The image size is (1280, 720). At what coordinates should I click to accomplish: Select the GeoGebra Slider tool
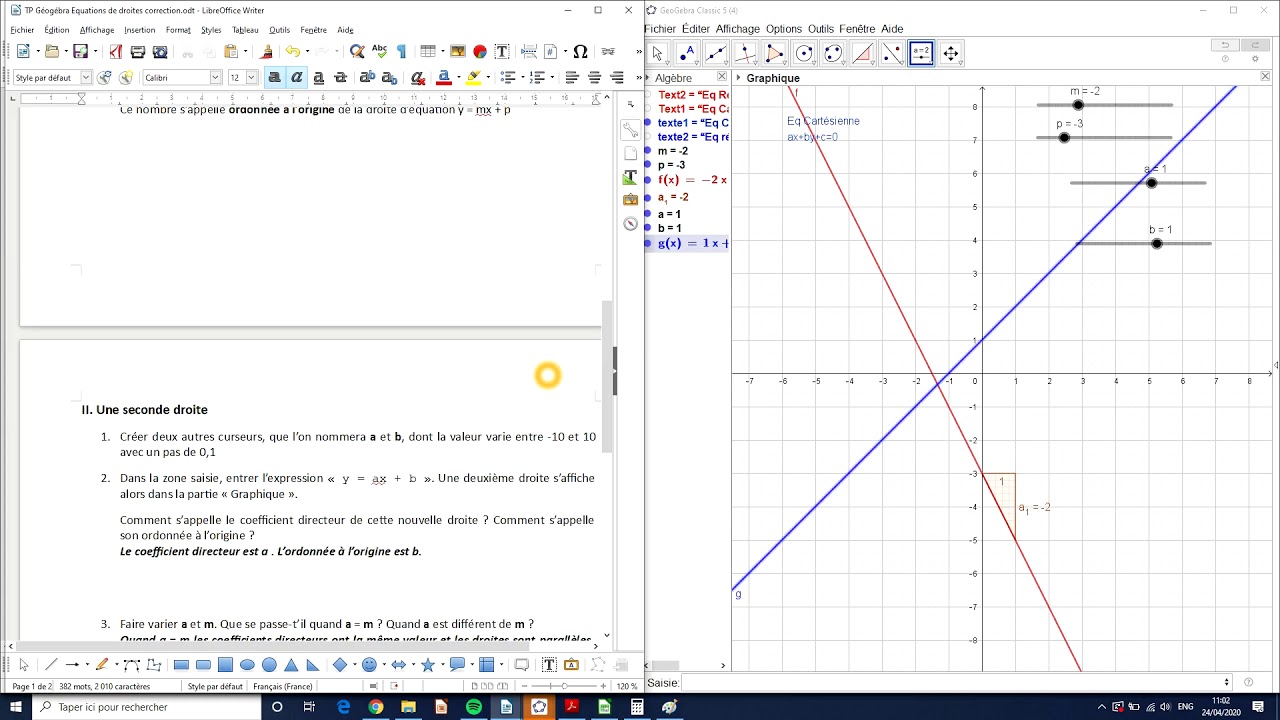pyautogui.click(x=921, y=54)
